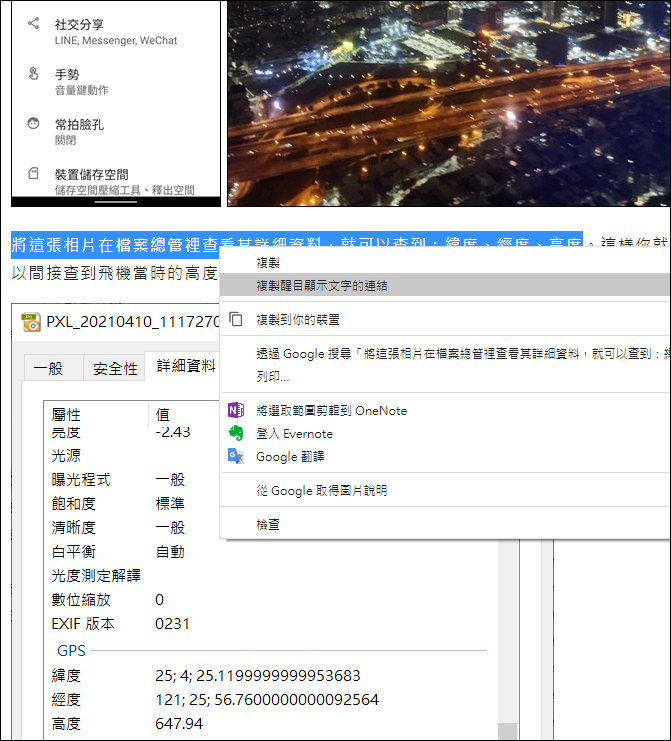Viewport: 671px width, 741px height.
Task: Open the 裝置儲存空間 settings entry
Action: pyautogui.click(x=116, y=181)
